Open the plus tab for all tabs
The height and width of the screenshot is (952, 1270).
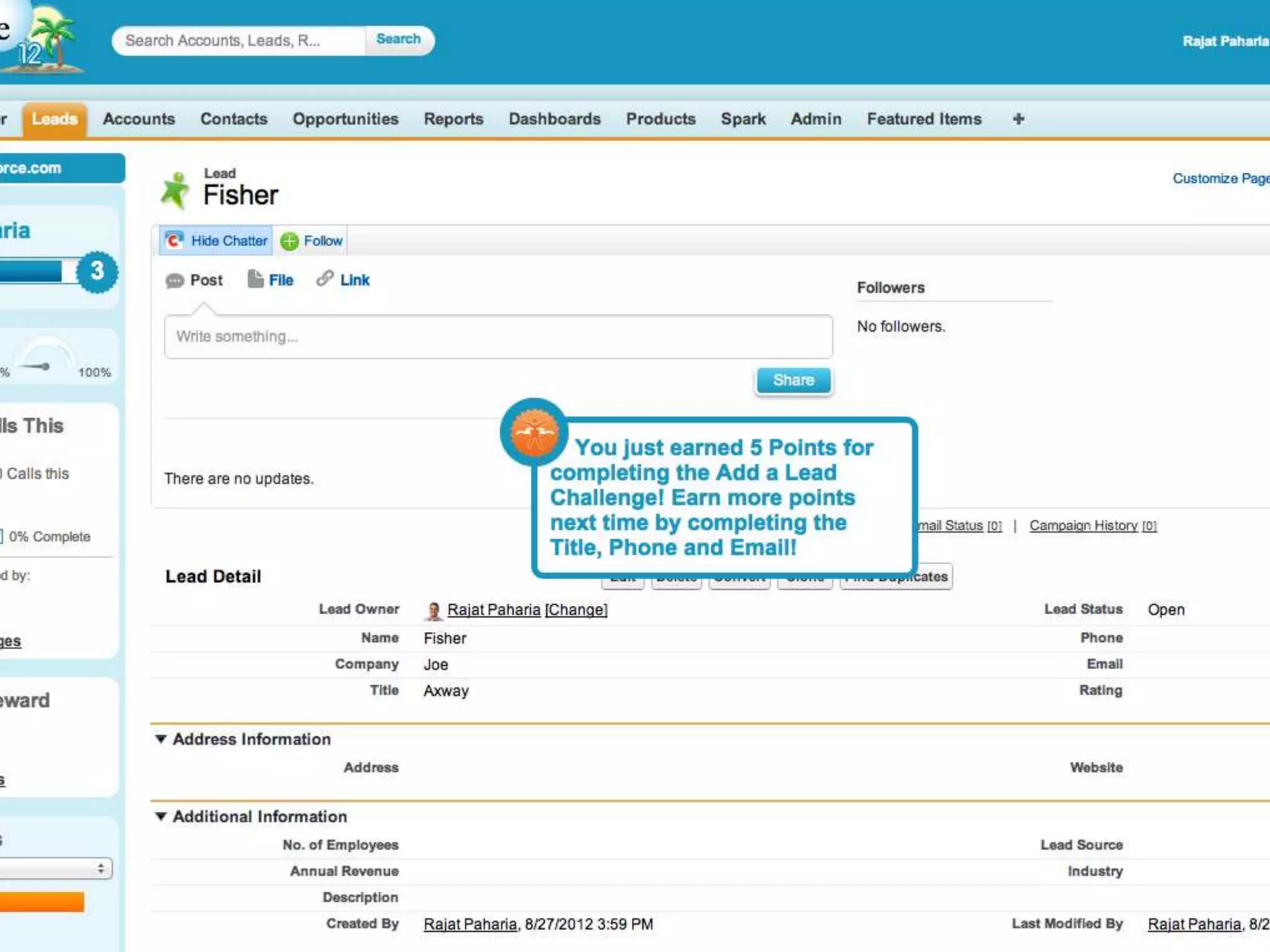(1018, 119)
